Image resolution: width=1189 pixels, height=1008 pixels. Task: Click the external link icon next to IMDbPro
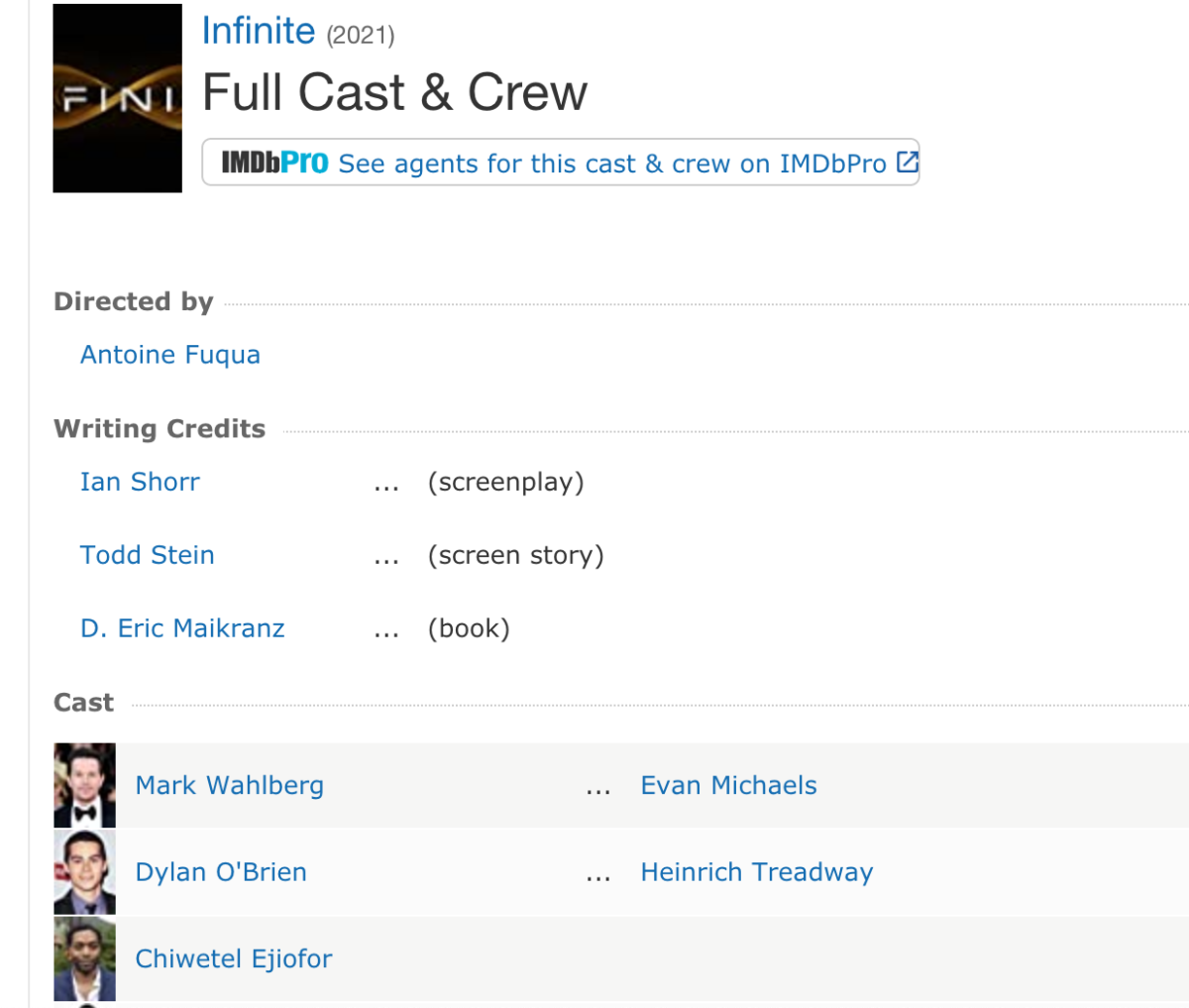pos(907,162)
